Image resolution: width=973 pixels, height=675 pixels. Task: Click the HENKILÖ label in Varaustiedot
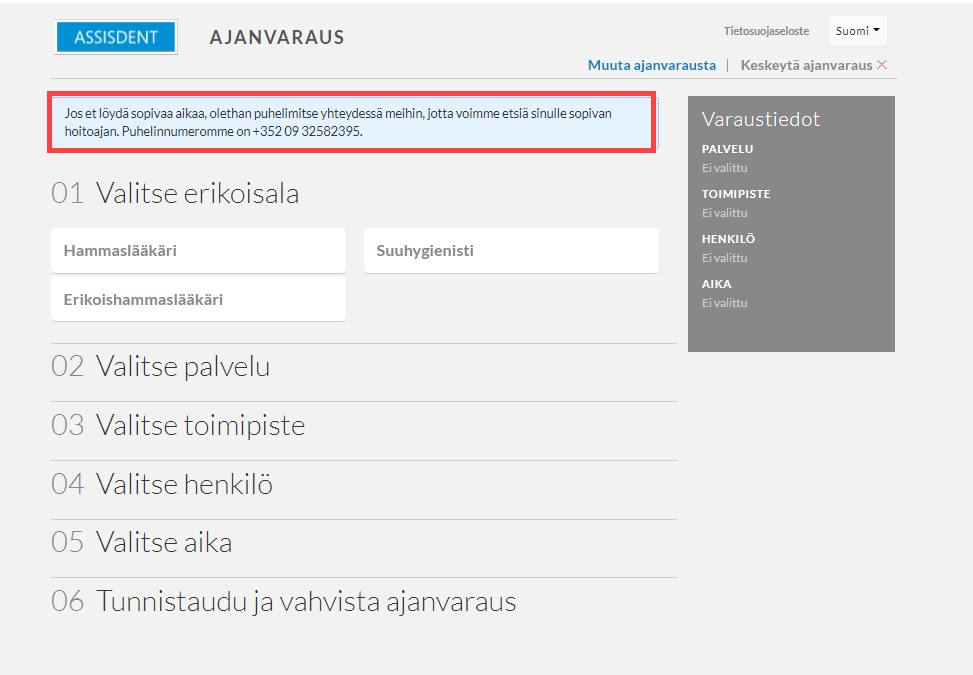729,239
